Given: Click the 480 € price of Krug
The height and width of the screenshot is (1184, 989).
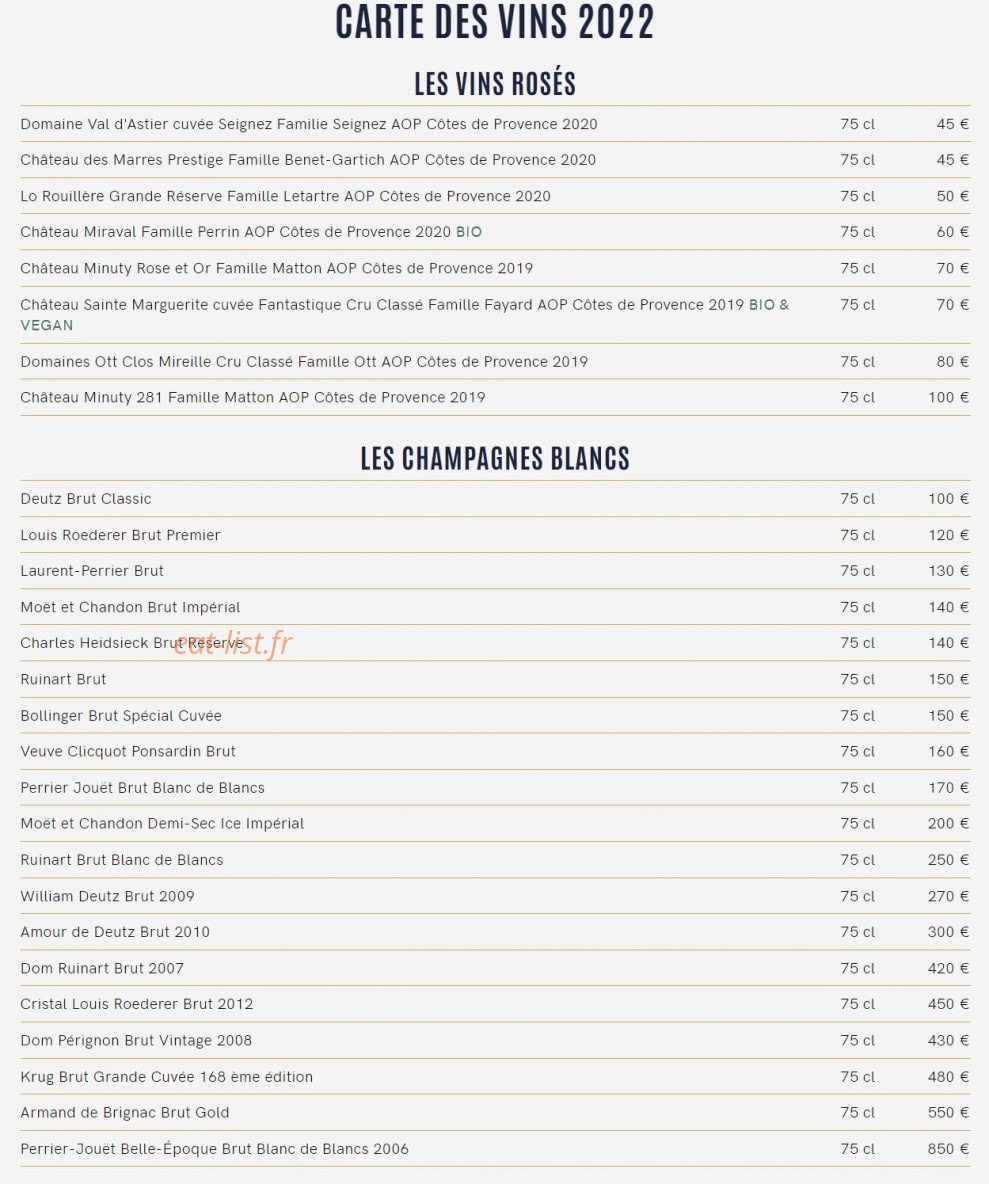Looking at the screenshot, I should click(948, 1077).
